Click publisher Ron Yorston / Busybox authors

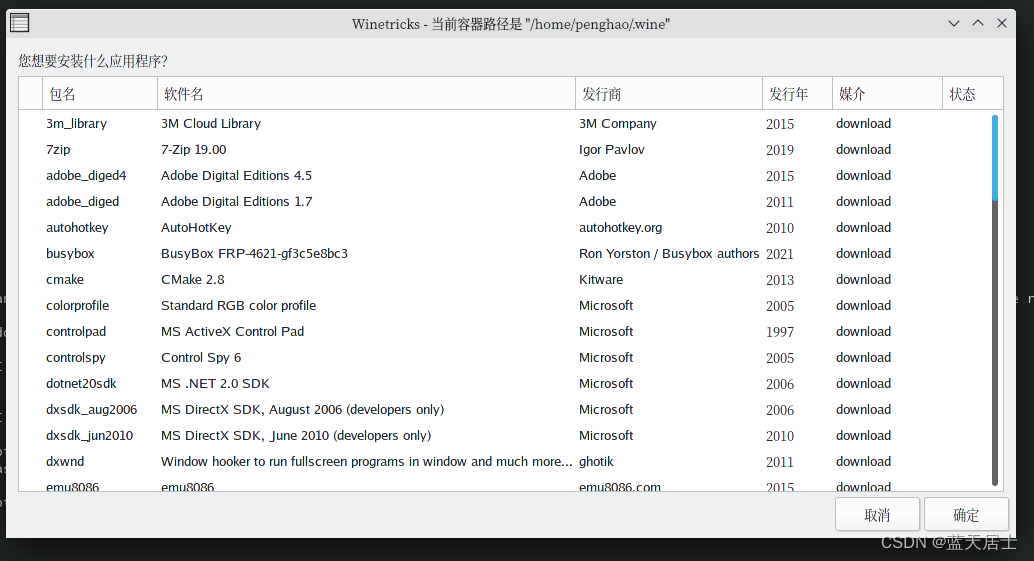pyautogui.click(x=669, y=254)
